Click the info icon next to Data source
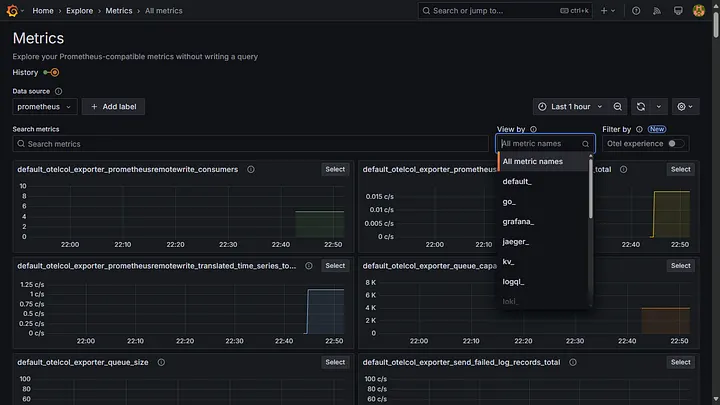This screenshot has width=720, height=405. coord(58,91)
